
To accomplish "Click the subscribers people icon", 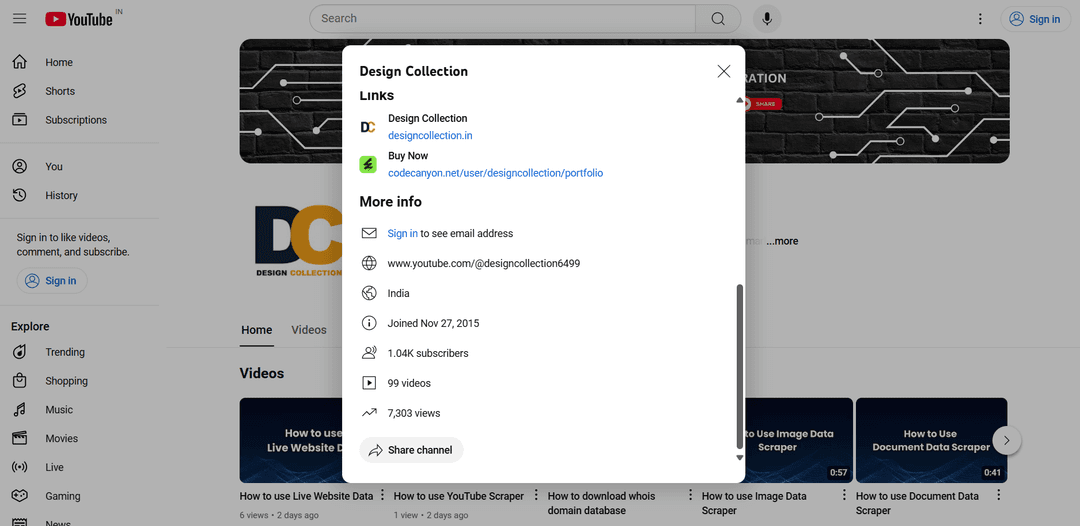I will tap(369, 353).
